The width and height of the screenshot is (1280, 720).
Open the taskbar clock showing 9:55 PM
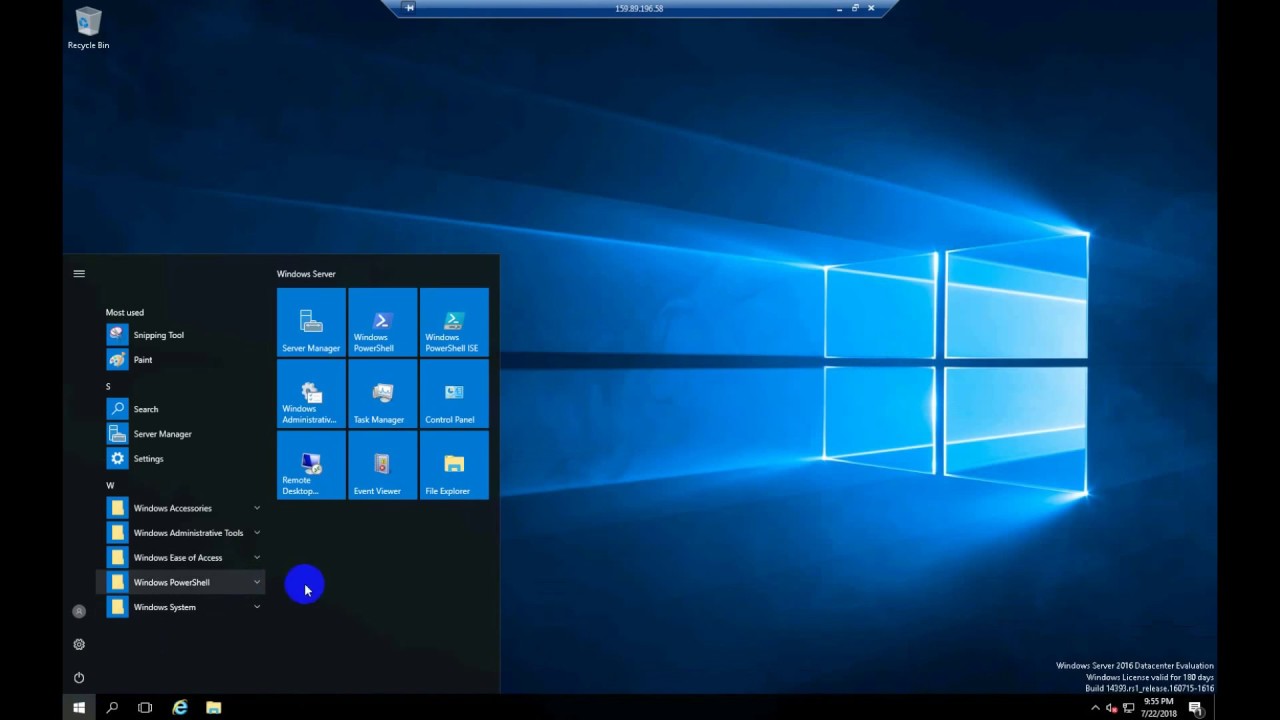click(x=1157, y=708)
